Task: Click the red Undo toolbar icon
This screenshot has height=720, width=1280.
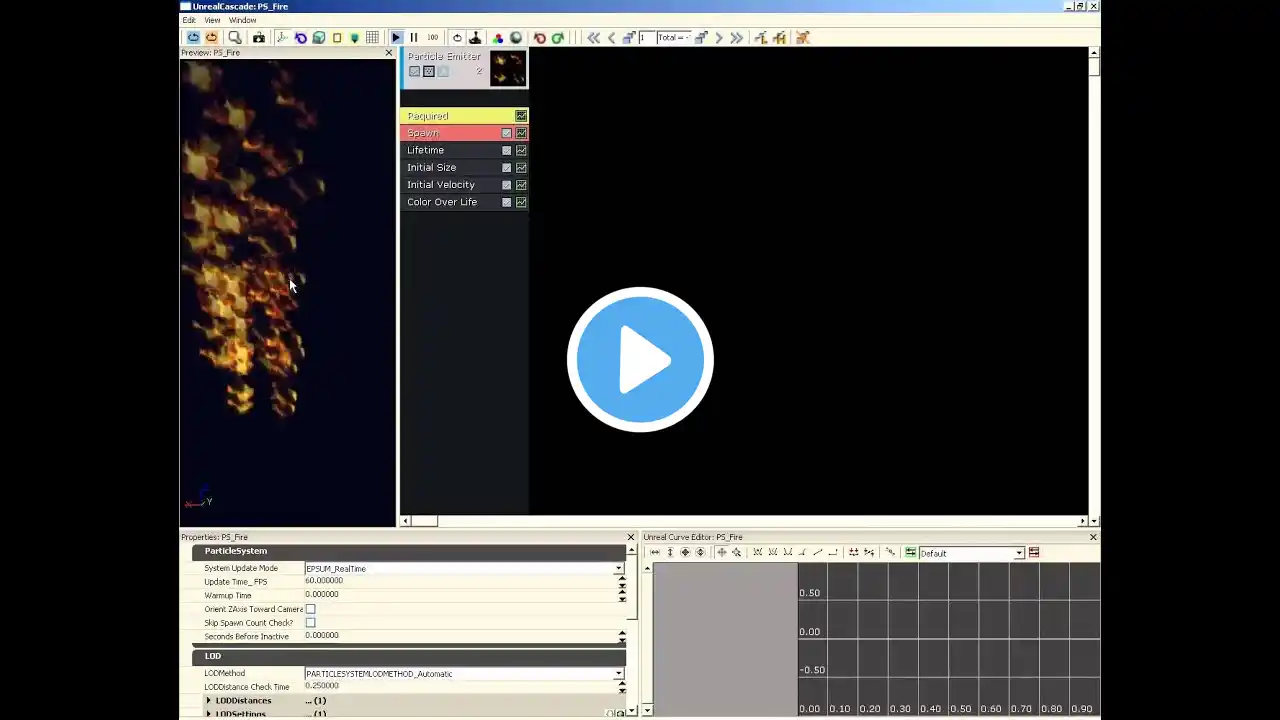Action: pyautogui.click(x=540, y=38)
